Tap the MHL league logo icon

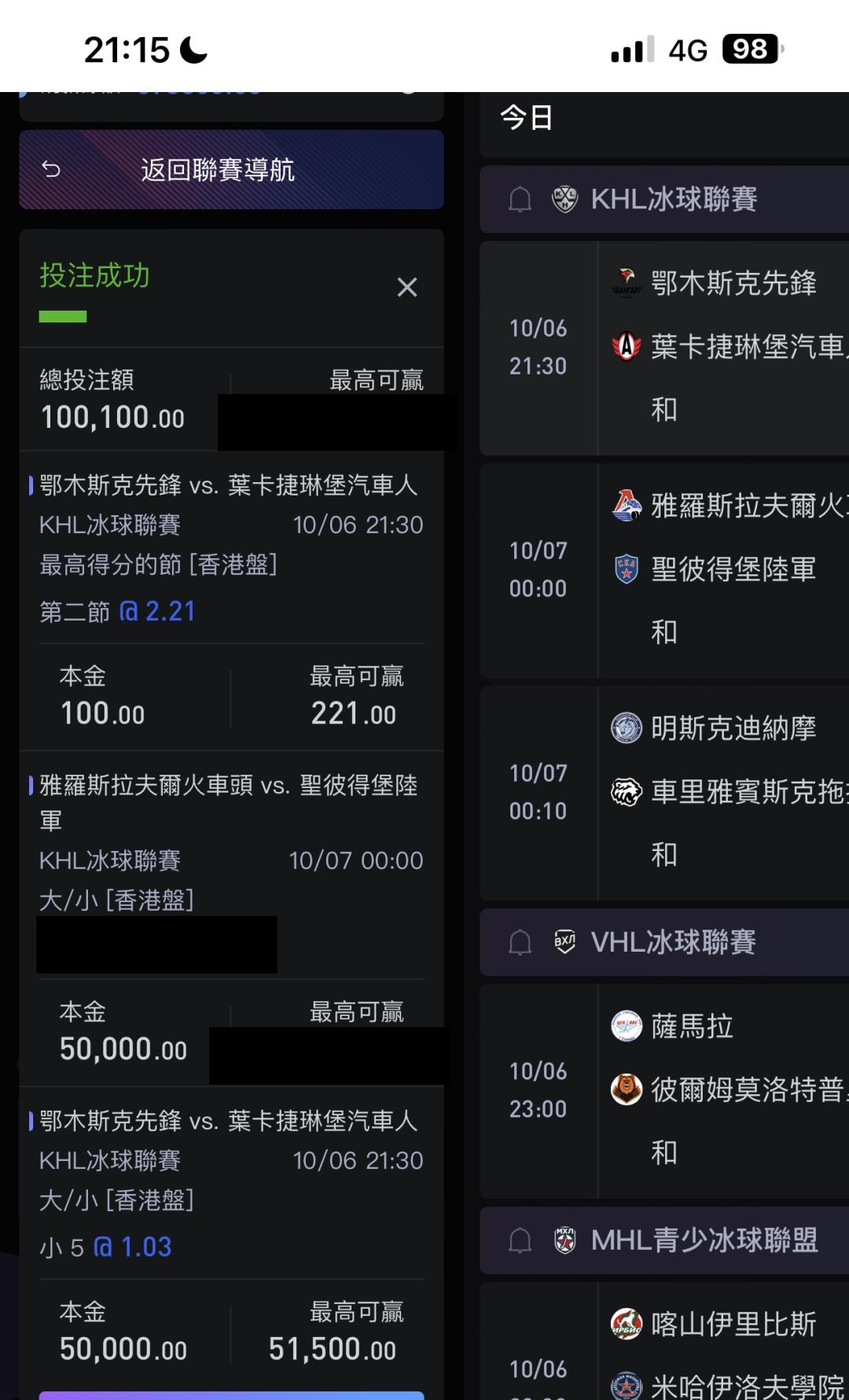(564, 1240)
